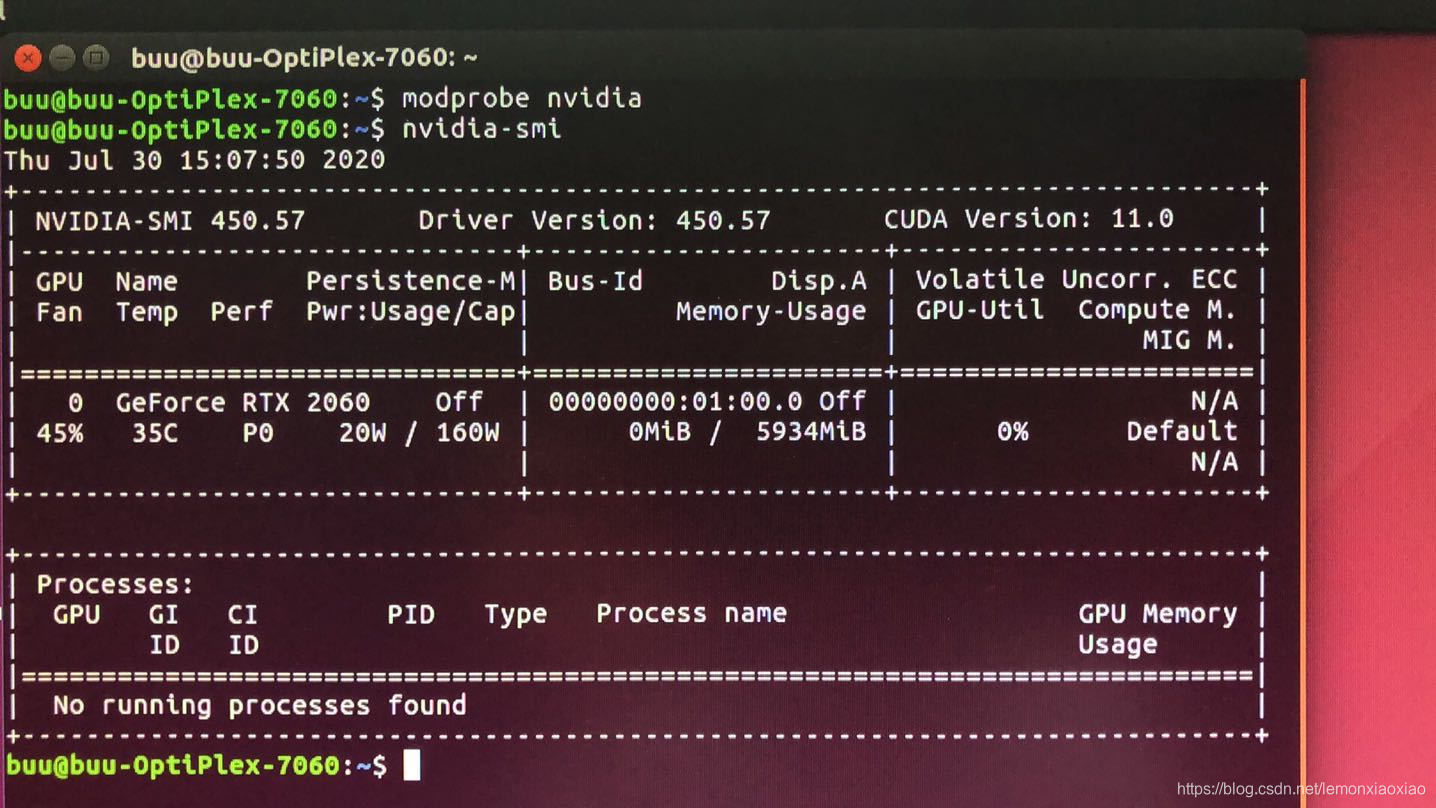Click the terminal title 'buu@buu-OptiPlex-7060: ~'
Image resolution: width=1436 pixels, height=808 pixels.
[x=305, y=58]
